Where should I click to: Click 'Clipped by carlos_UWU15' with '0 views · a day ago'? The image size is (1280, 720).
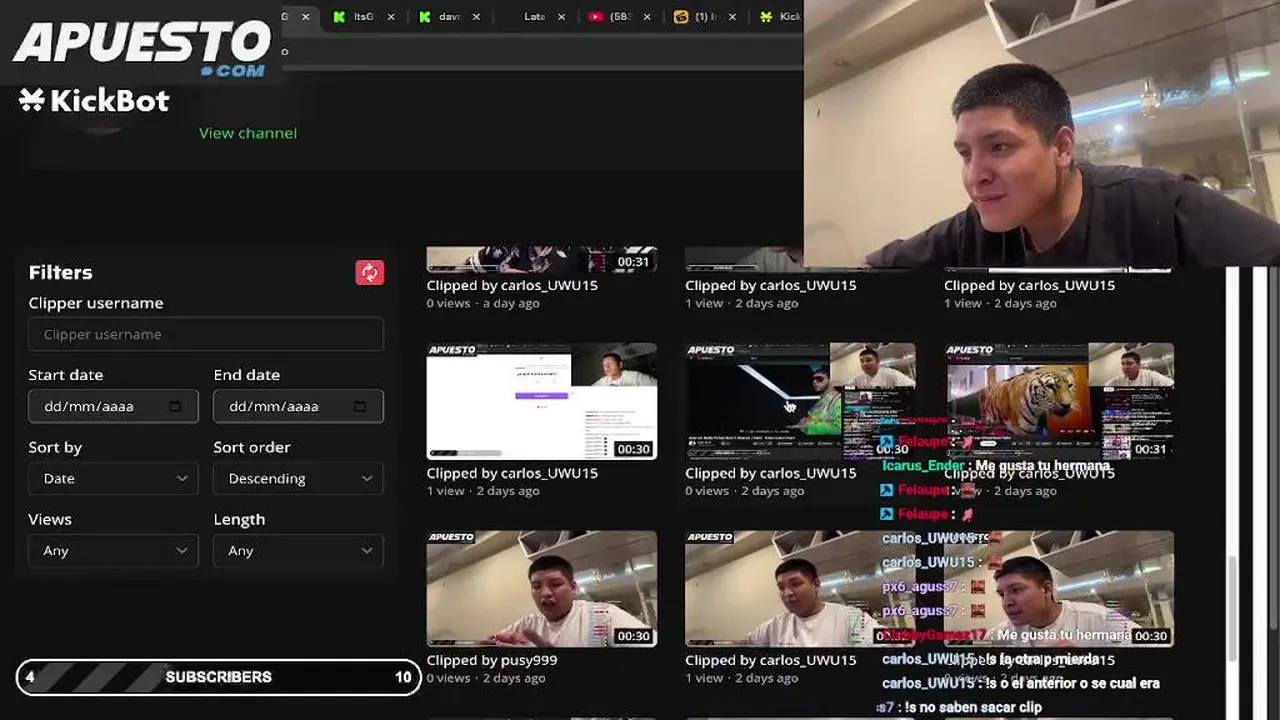pos(512,285)
